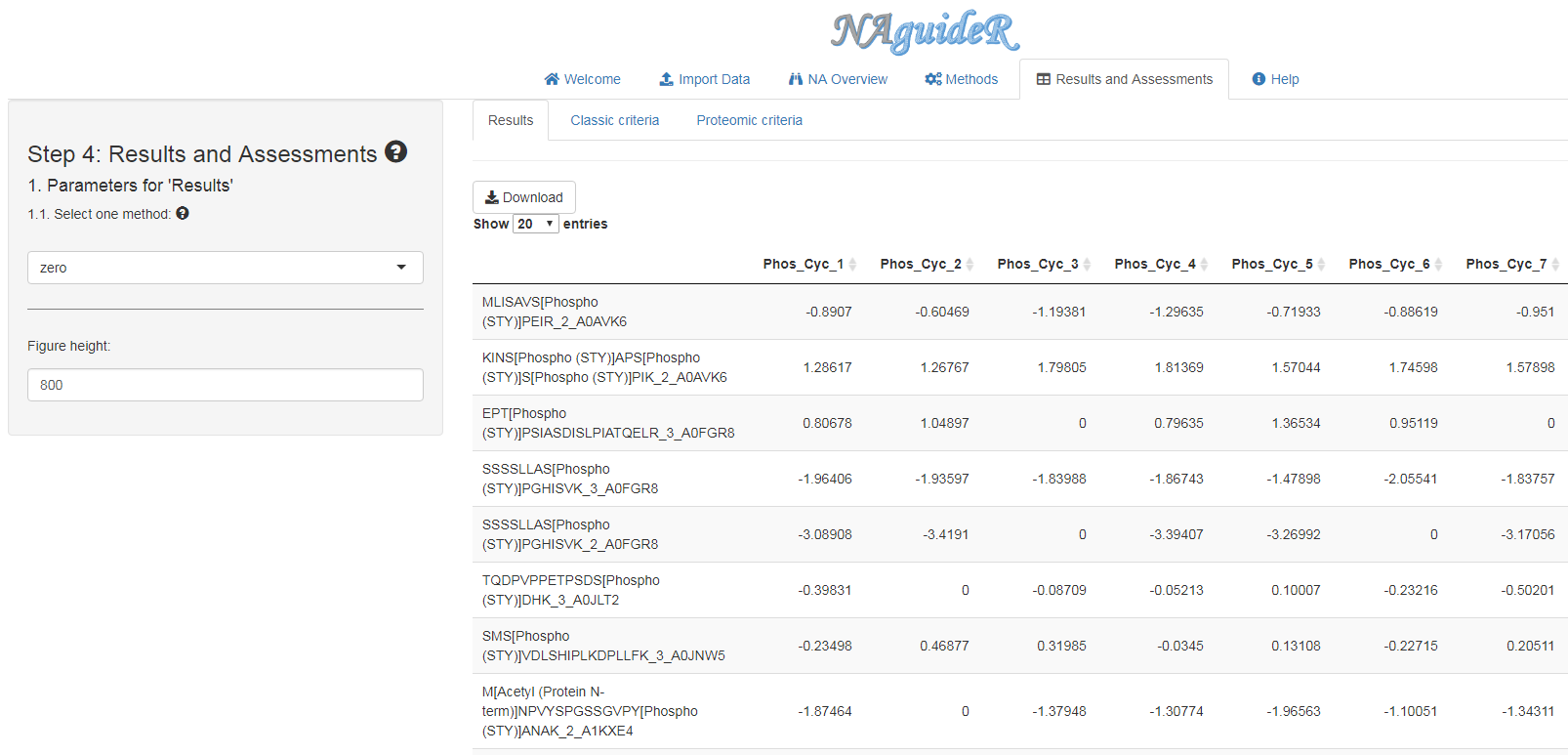1568x755 pixels.
Task: Switch to the Proteomic criteria tab
Action: (x=749, y=120)
